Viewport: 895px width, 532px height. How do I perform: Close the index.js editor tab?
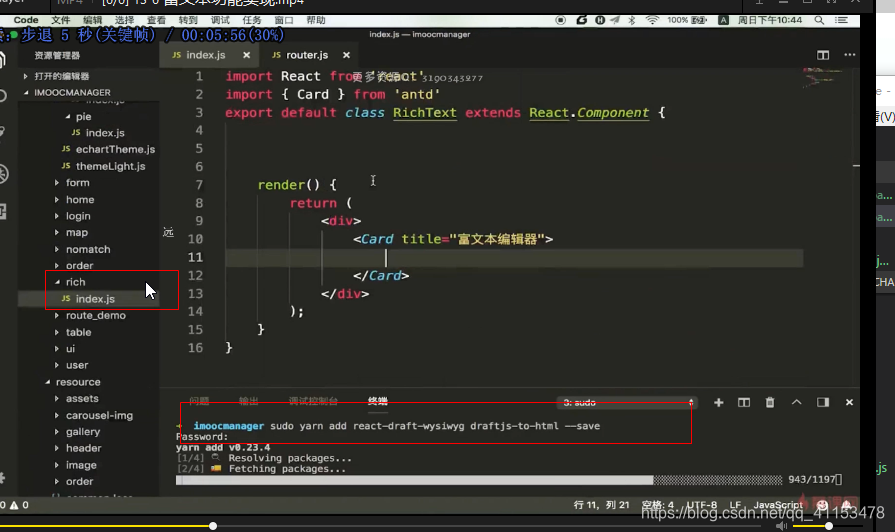247,55
